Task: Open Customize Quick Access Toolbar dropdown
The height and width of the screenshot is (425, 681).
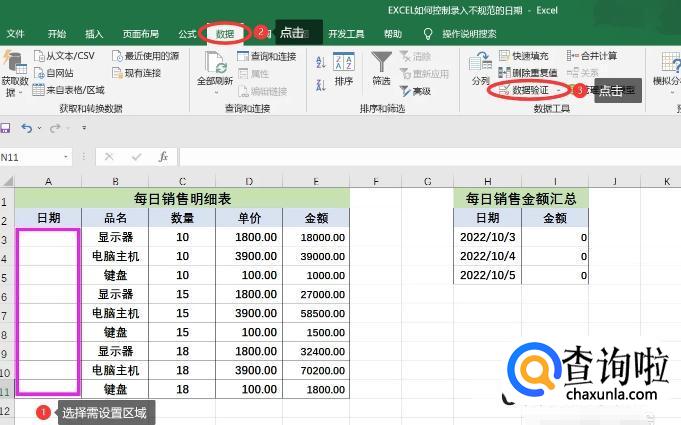Action: click(x=84, y=128)
